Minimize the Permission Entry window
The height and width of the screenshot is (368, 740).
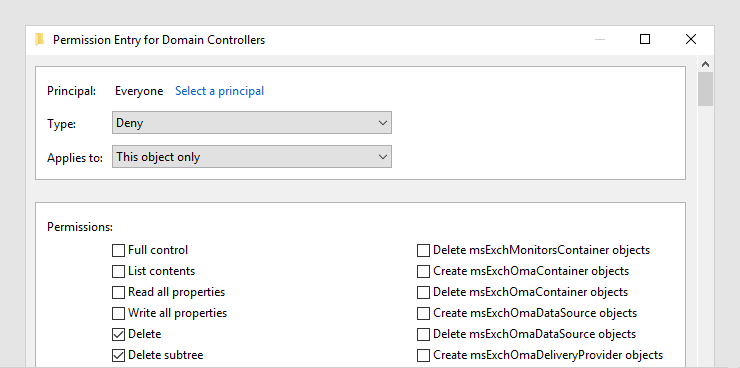pyautogui.click(x=600, y=39)
